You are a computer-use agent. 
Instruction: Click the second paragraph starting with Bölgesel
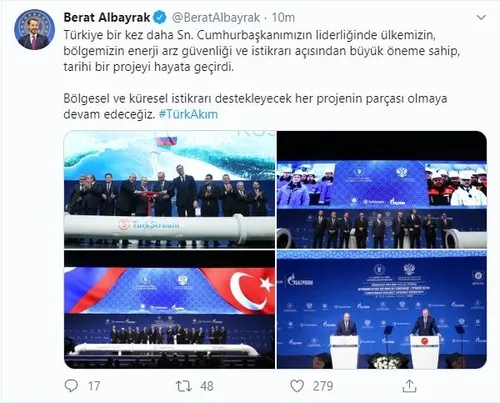(x=255, y=106)
